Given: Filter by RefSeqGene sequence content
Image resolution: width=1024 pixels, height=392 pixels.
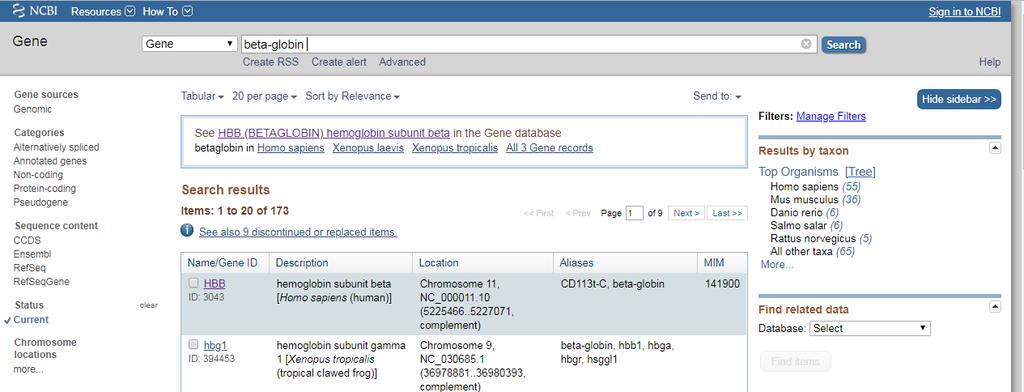Looking at the screenshot, I should click(x=41, y=282).
